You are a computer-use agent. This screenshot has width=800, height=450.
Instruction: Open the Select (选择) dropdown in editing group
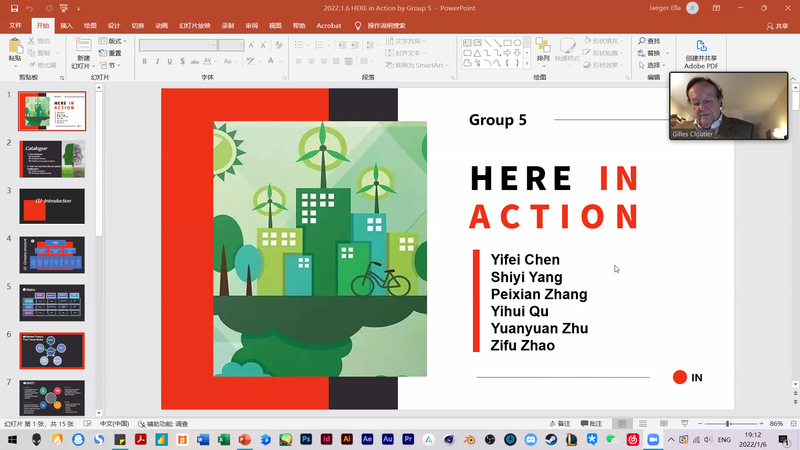[653, 65]
